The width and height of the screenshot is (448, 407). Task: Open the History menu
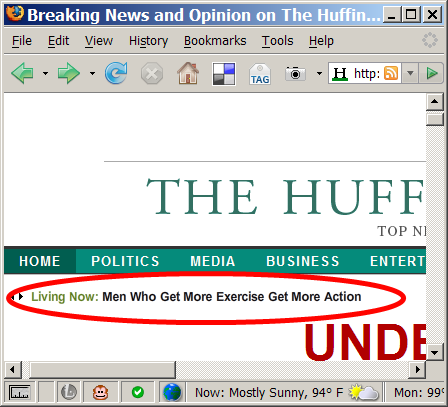(148, 41)
